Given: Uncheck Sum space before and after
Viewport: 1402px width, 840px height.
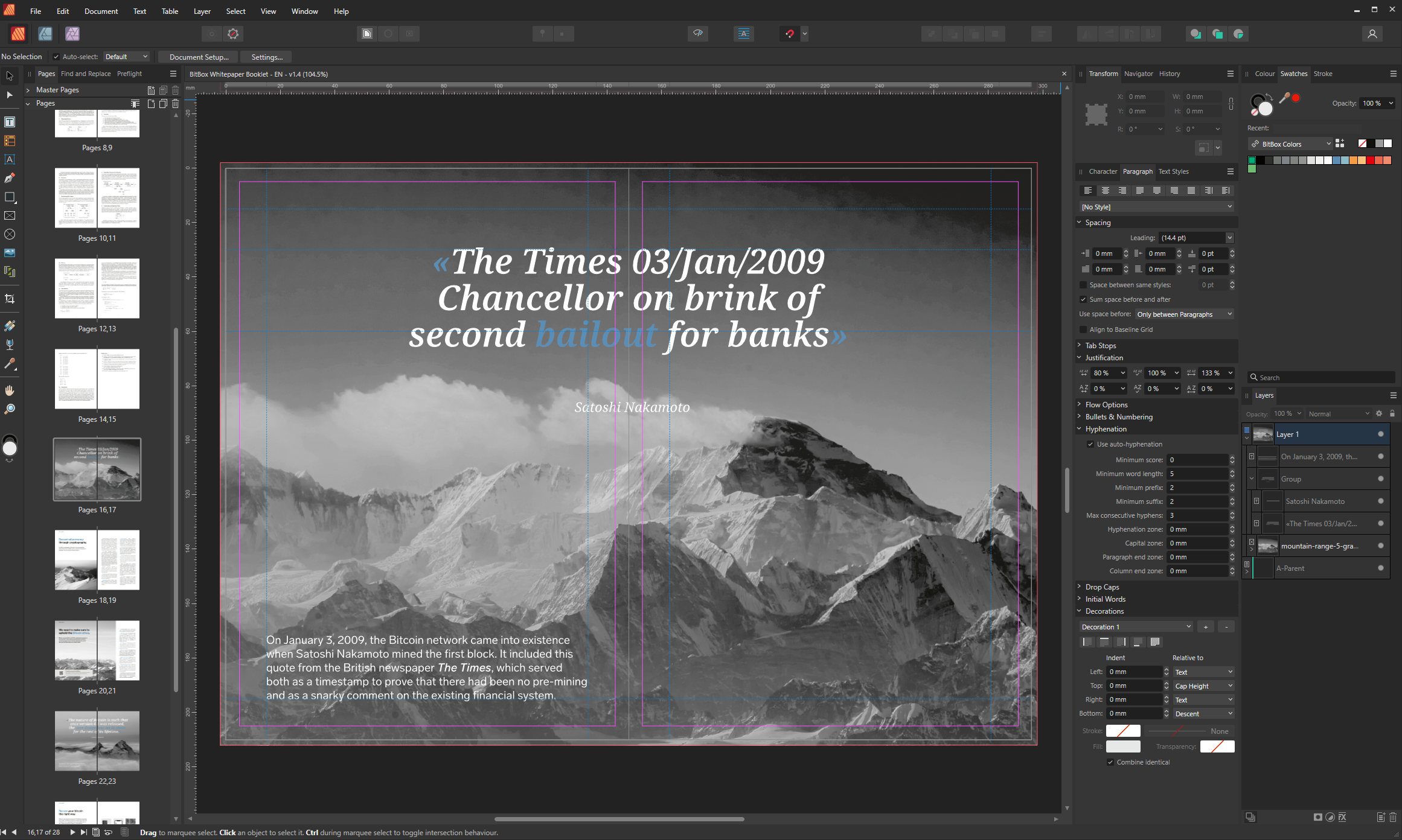Looking at the screenshot, I should [x=1083, y=299].
